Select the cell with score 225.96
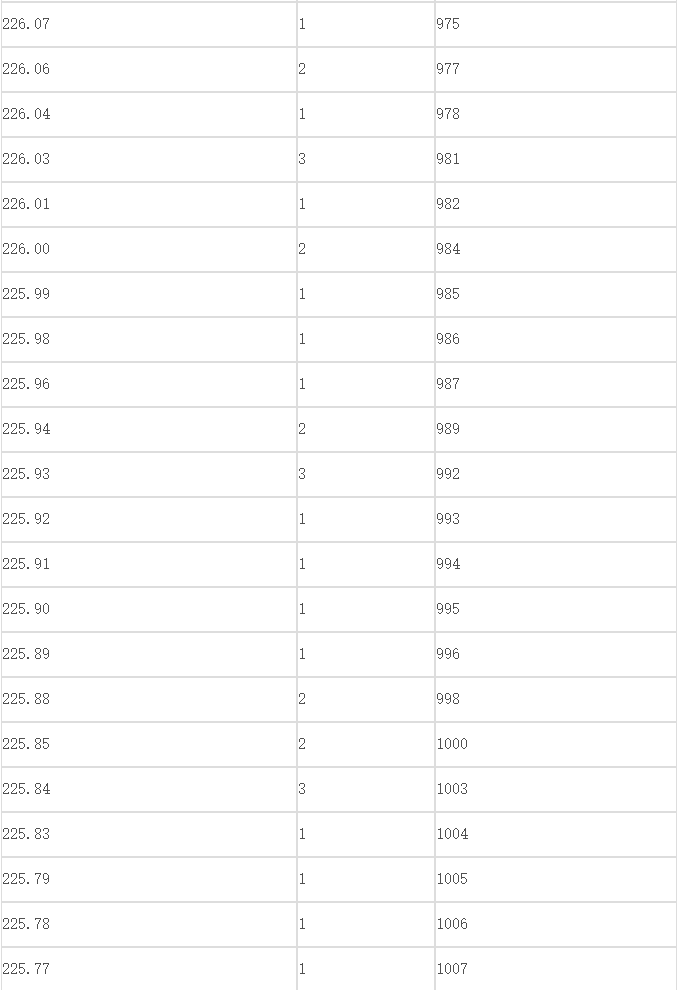Viewport: 678px width, 990px height. tap(149, 384)
